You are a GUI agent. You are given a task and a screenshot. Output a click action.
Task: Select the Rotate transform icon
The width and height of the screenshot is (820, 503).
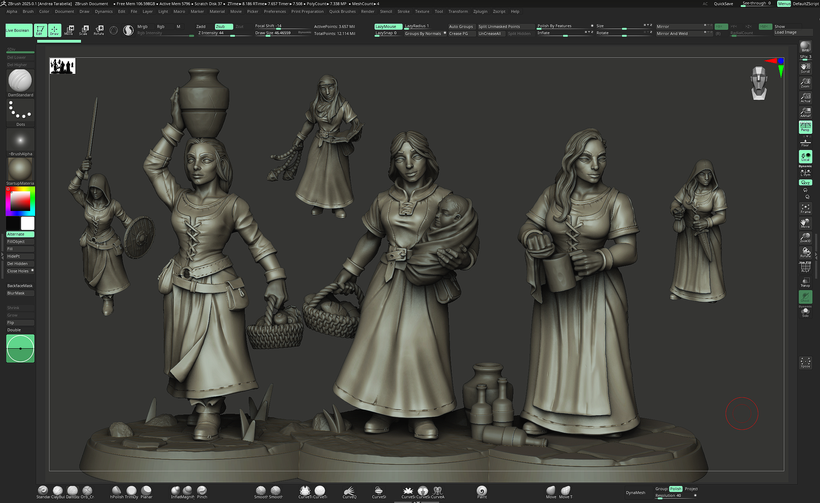[98, 30]
